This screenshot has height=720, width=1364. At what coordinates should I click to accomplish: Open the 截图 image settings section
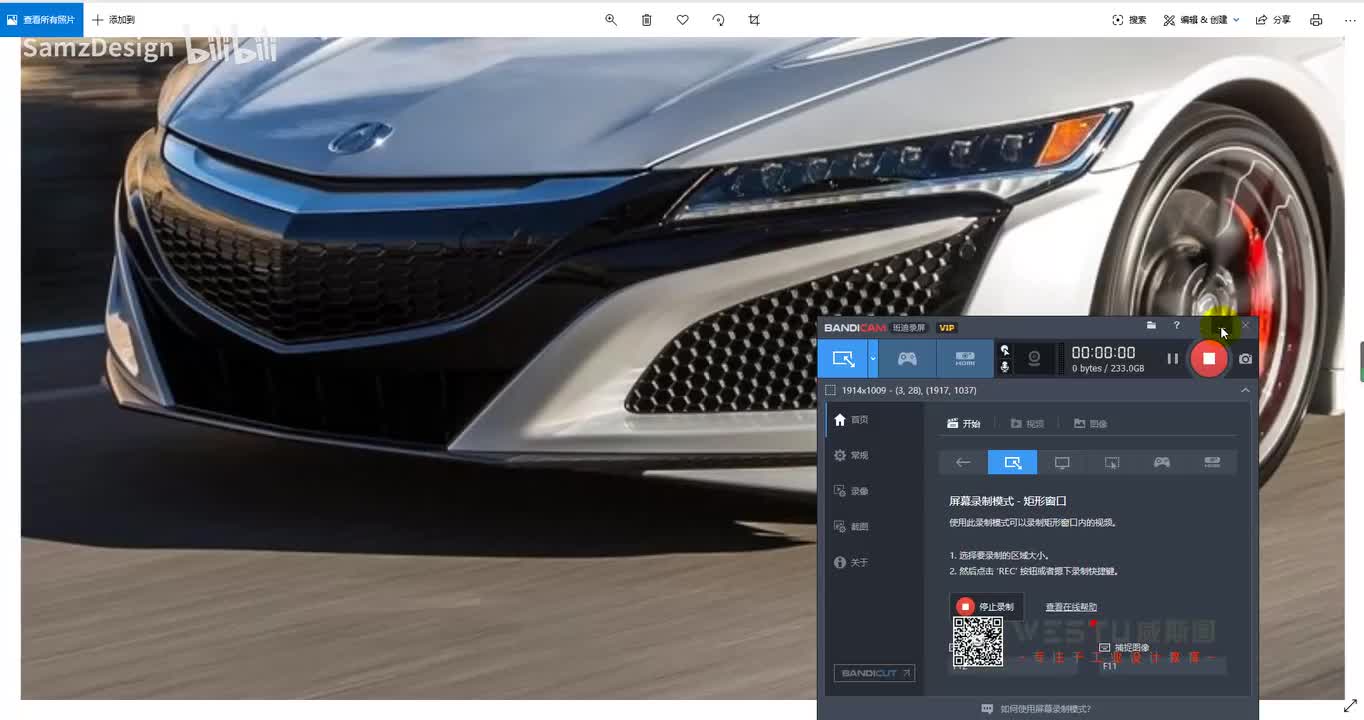(851, 526)
